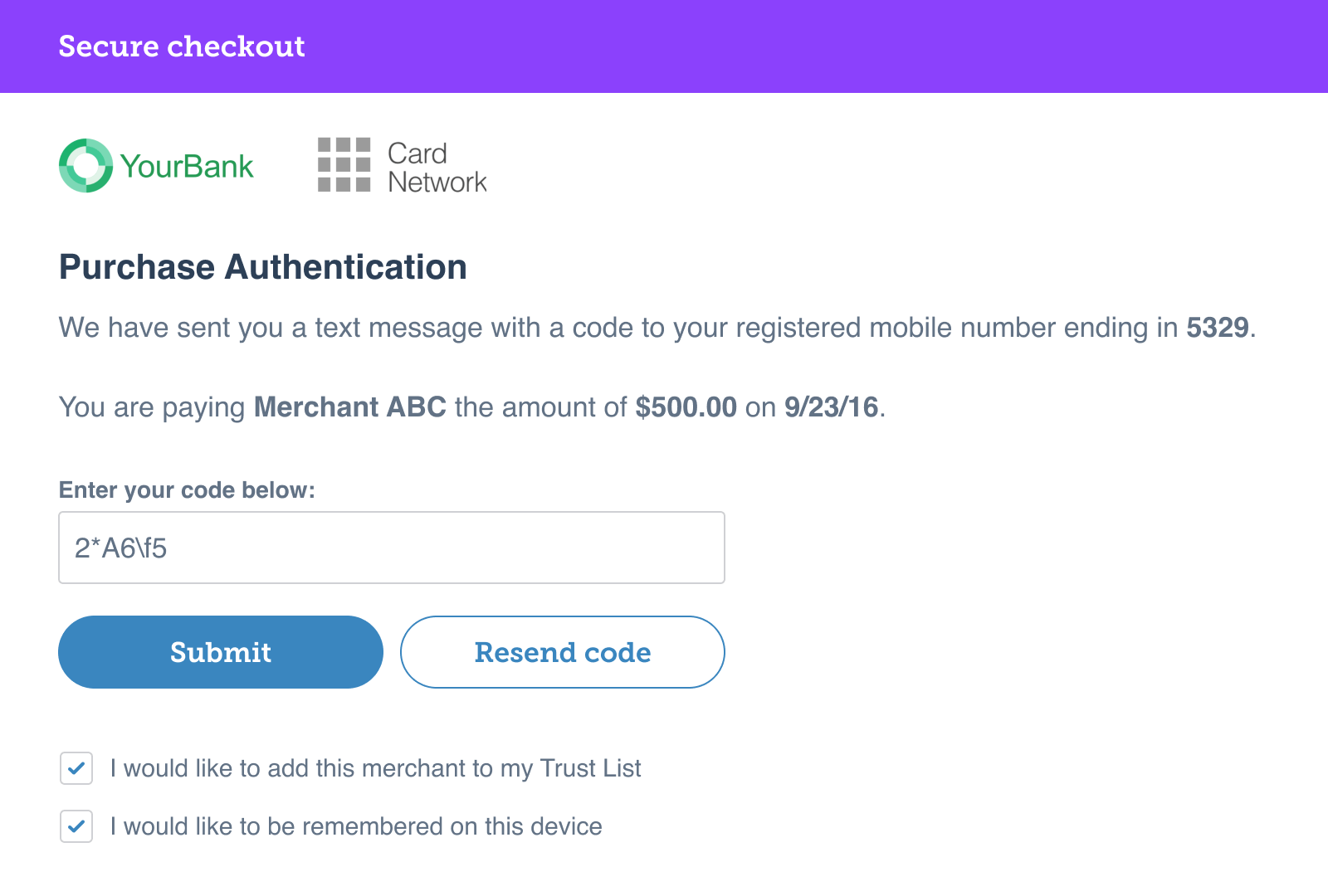Click into the code input field
1328x896 pixels.
coord(392,548)
